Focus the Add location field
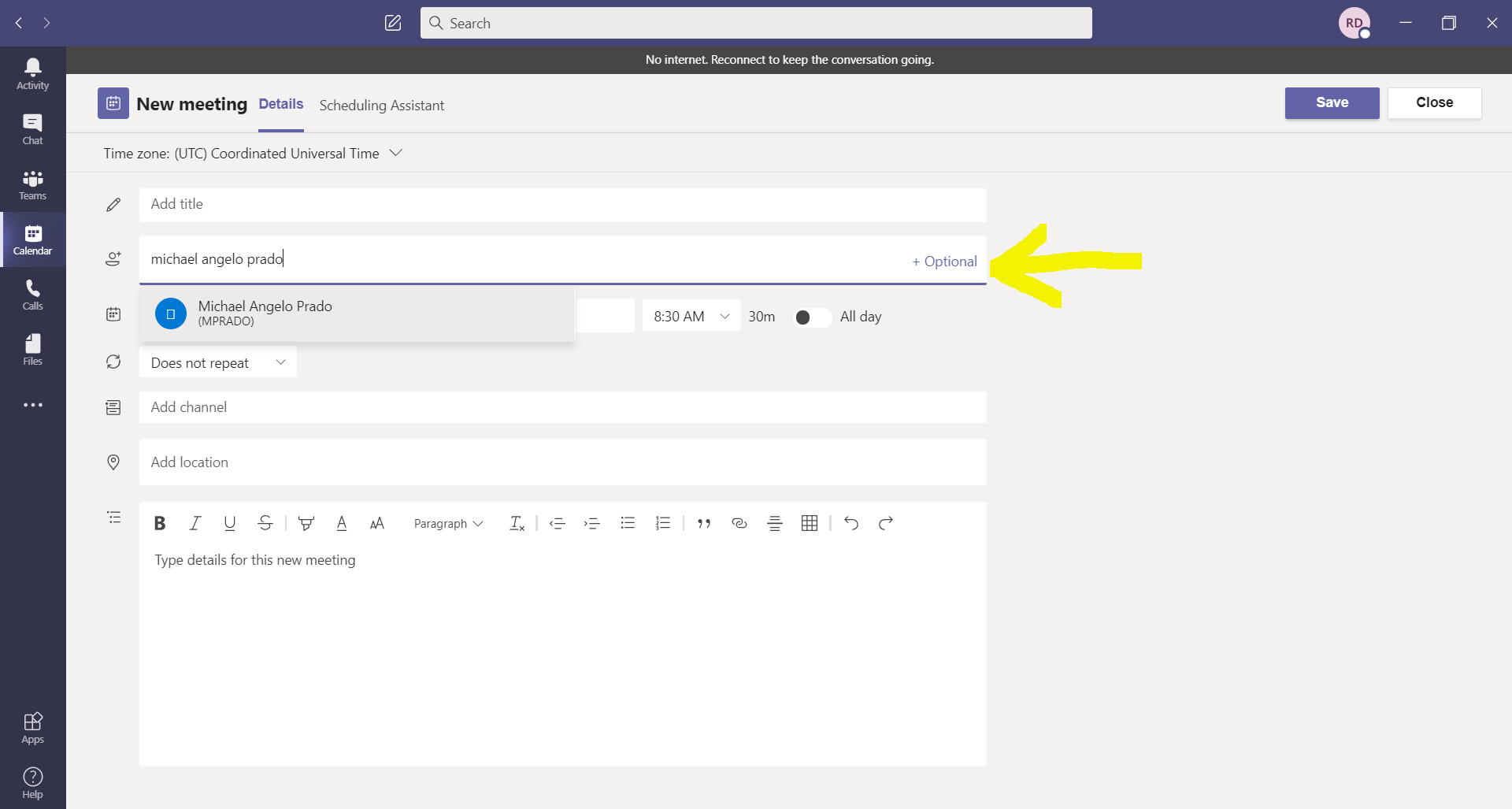 562,462
